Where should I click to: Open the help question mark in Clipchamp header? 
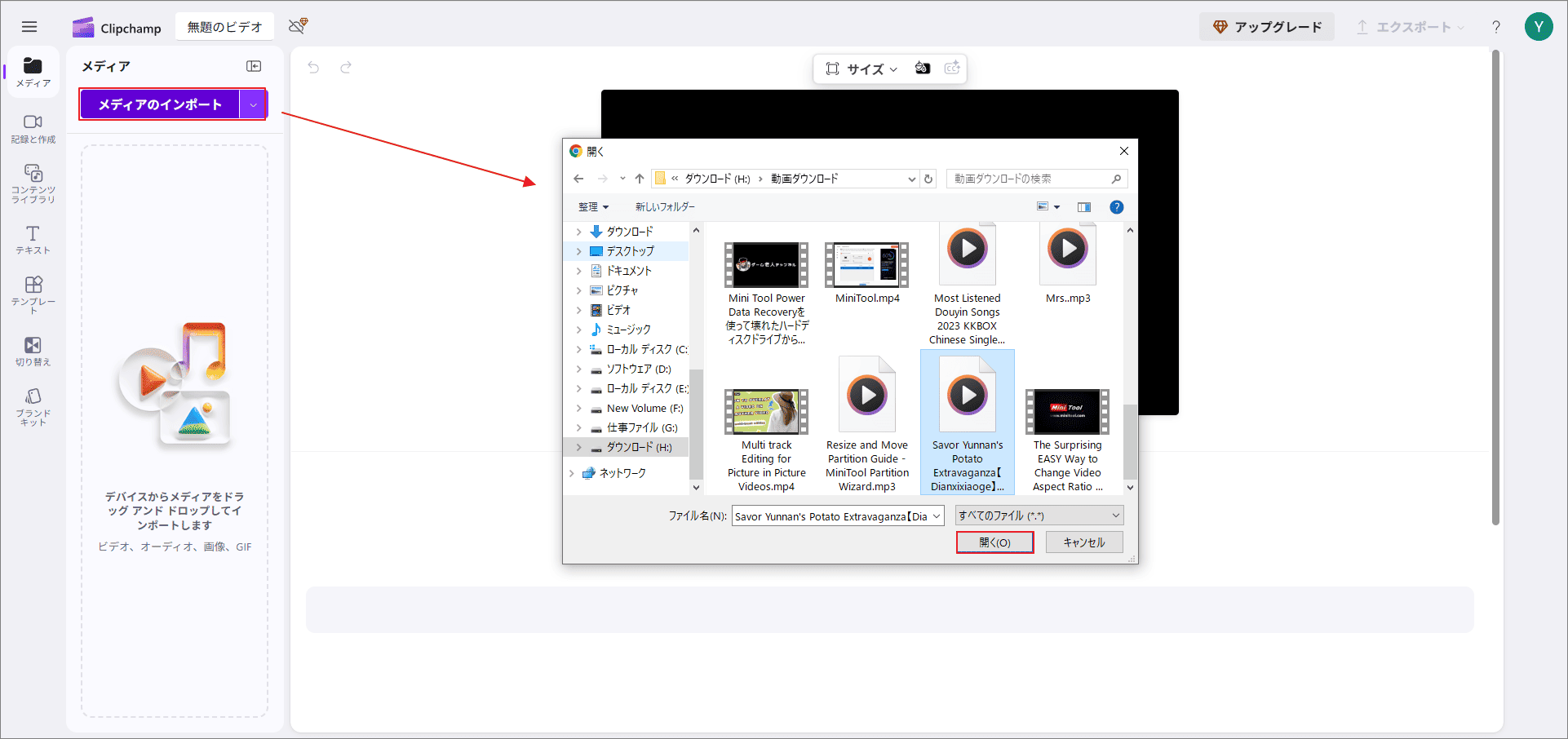tap(1496, 27)
